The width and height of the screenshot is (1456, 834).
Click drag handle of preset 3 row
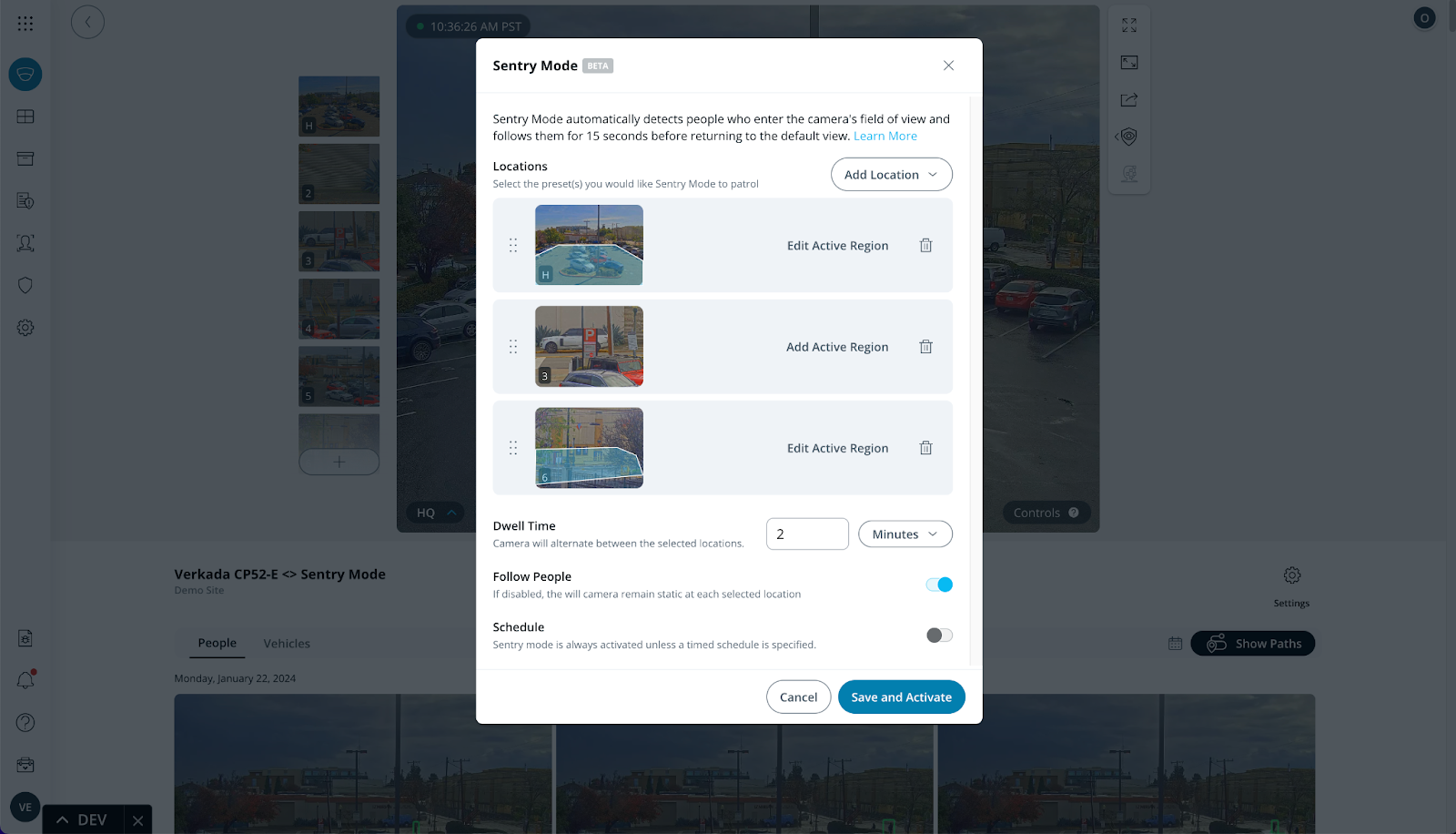[513, 347]
